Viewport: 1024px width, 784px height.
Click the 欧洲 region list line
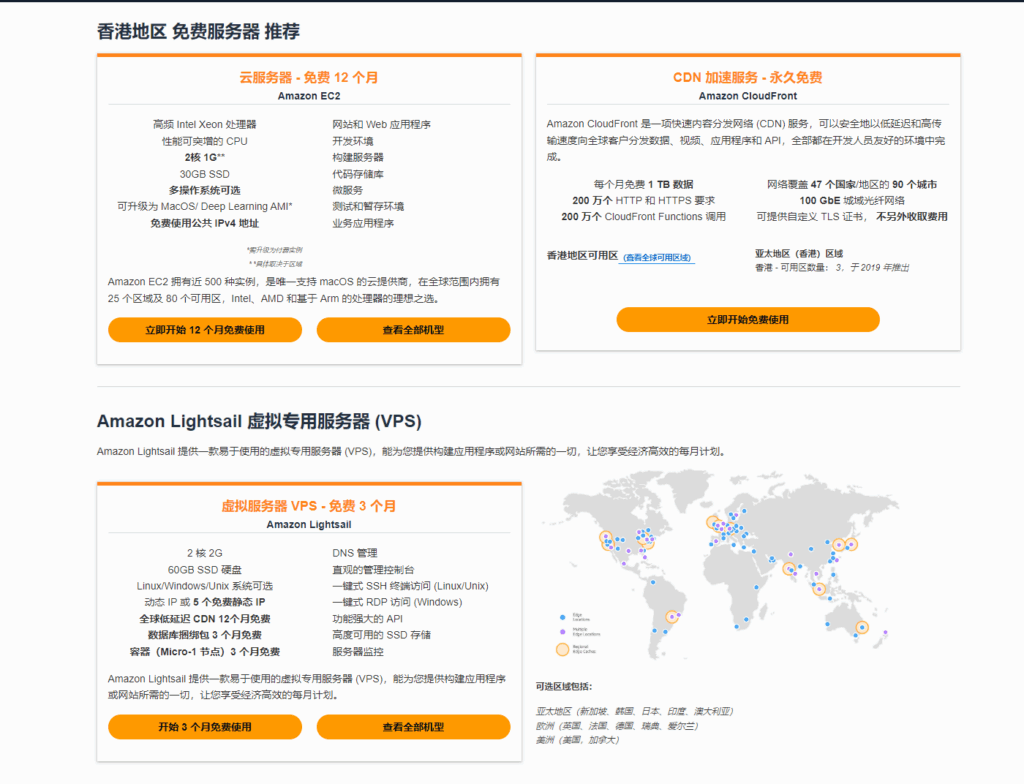(x=616, y=726)
